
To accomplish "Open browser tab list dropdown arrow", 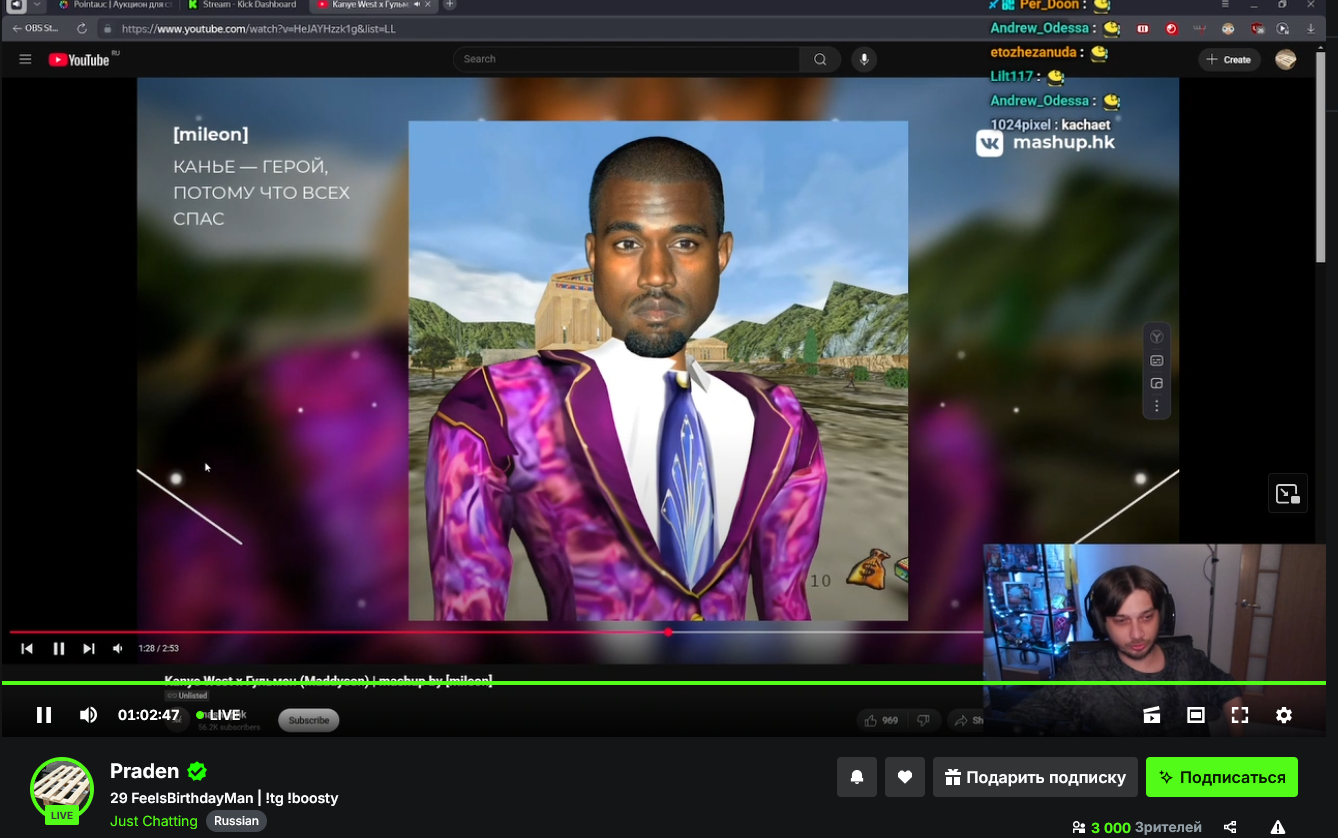I will pos(38,5).
